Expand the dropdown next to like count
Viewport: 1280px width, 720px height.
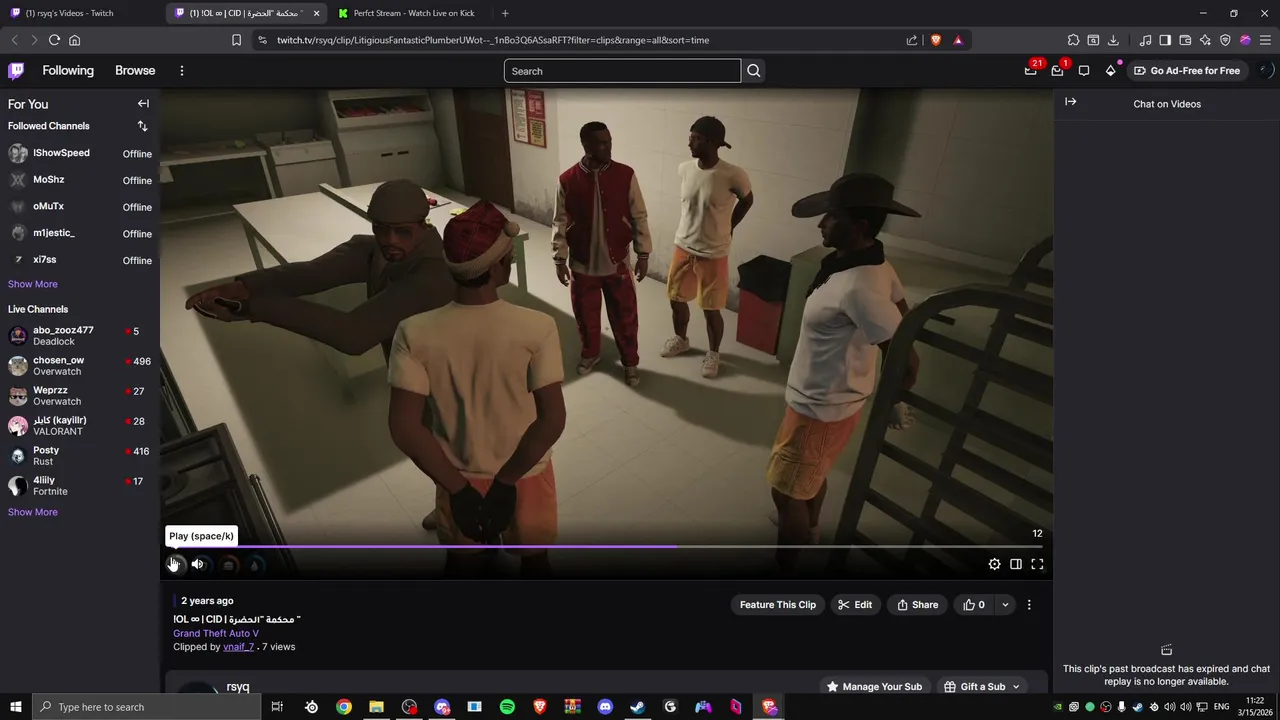(1005, 605)
